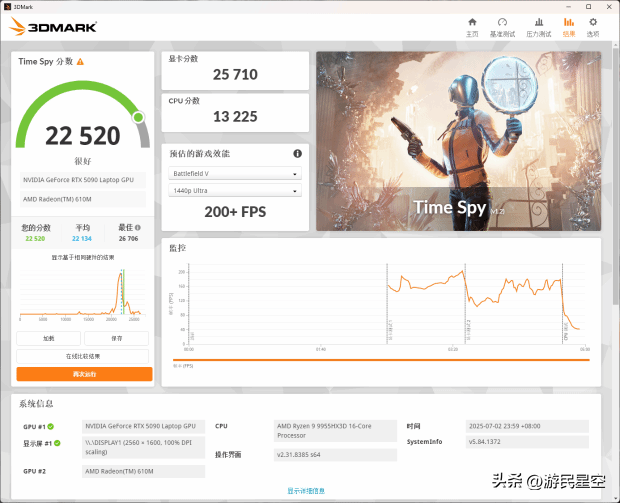Open the Battlefield V game dropdown

coord(235,173)
